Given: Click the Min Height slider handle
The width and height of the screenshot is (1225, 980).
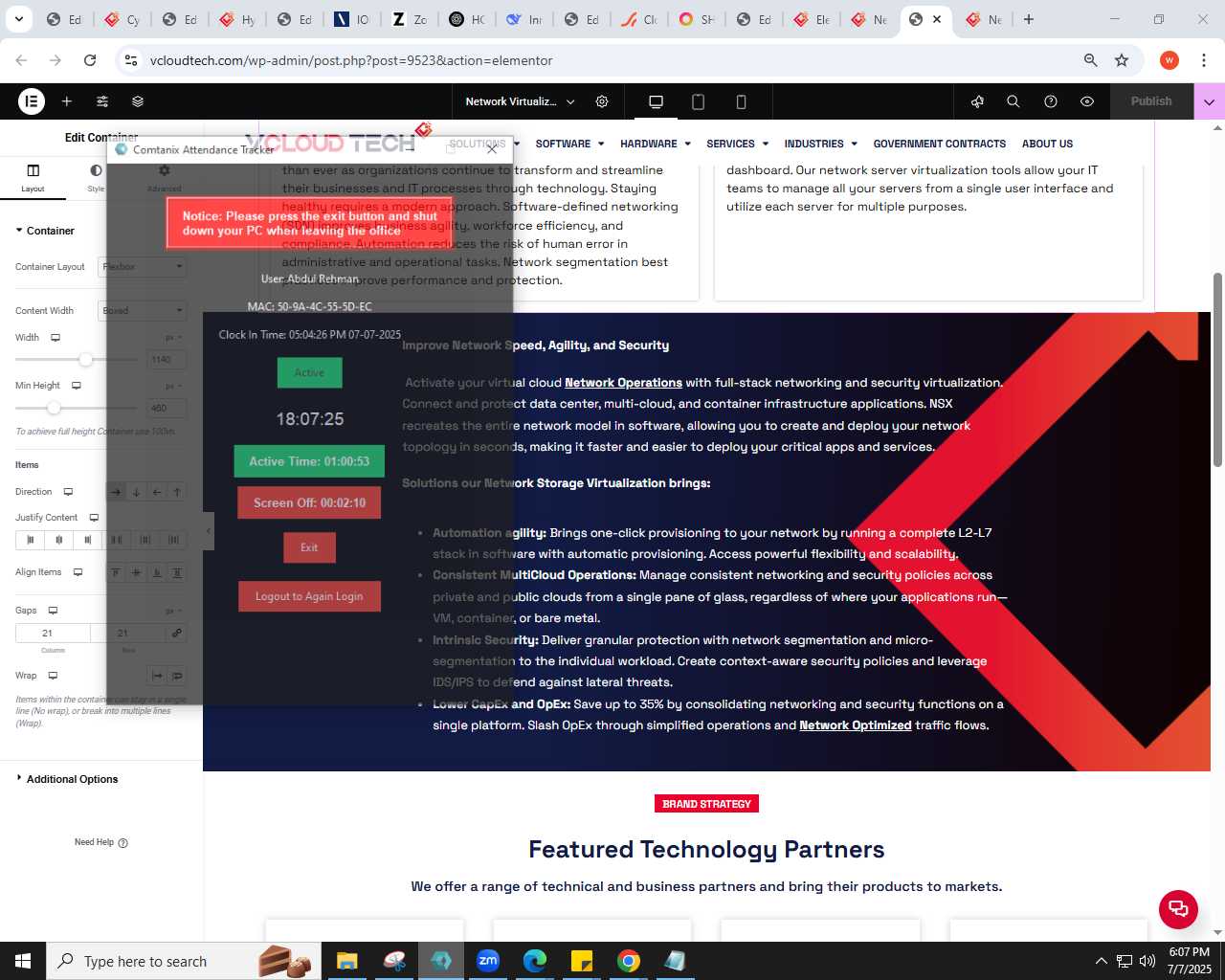Looking at the screenshot, I should 55,408.
